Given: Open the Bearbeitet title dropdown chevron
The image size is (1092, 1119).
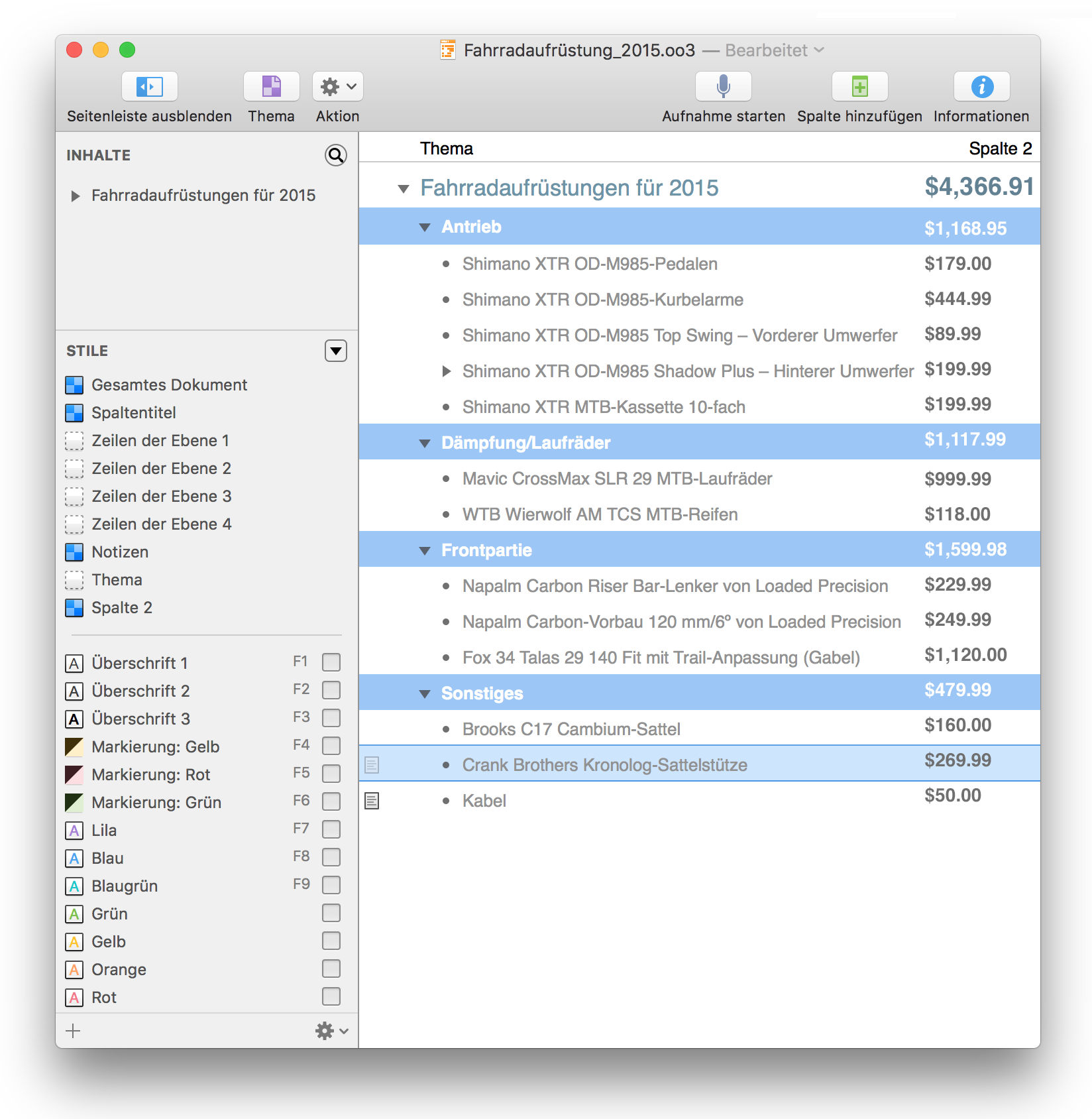Looking at the screenshot, I should pyautogui.click(x=819, y=50).
